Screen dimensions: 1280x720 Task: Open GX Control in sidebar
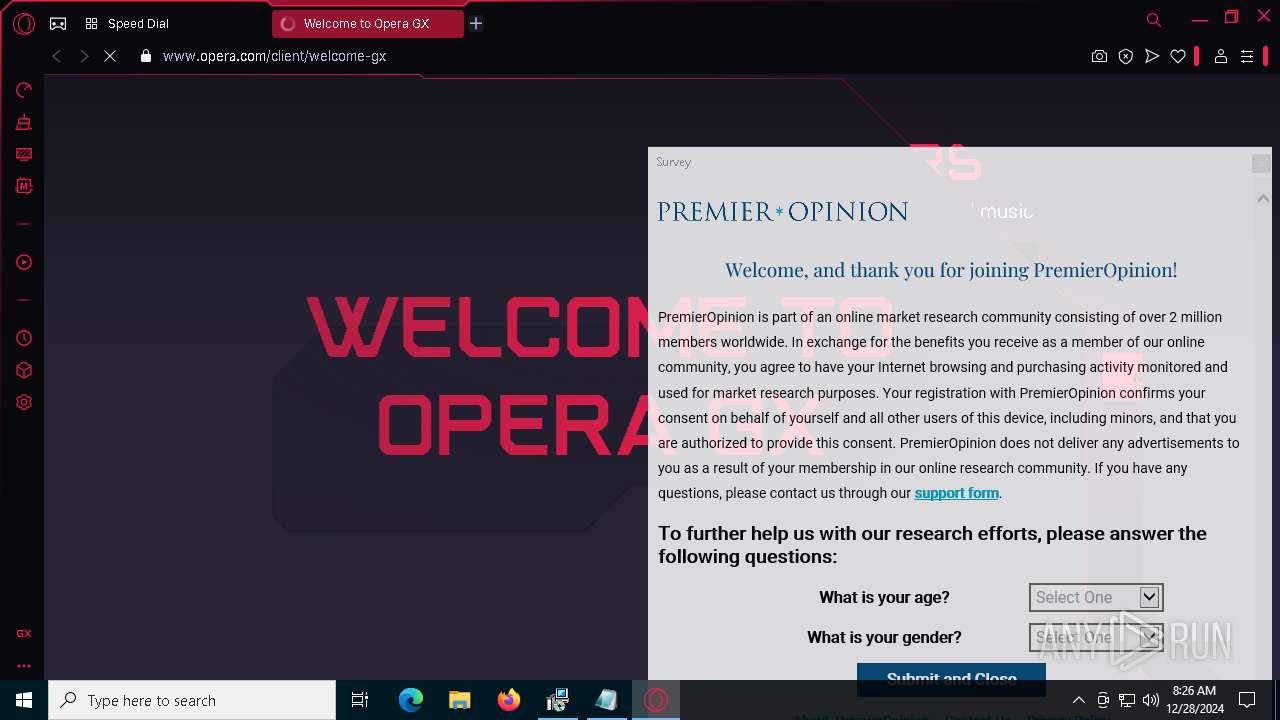(24, 91)
